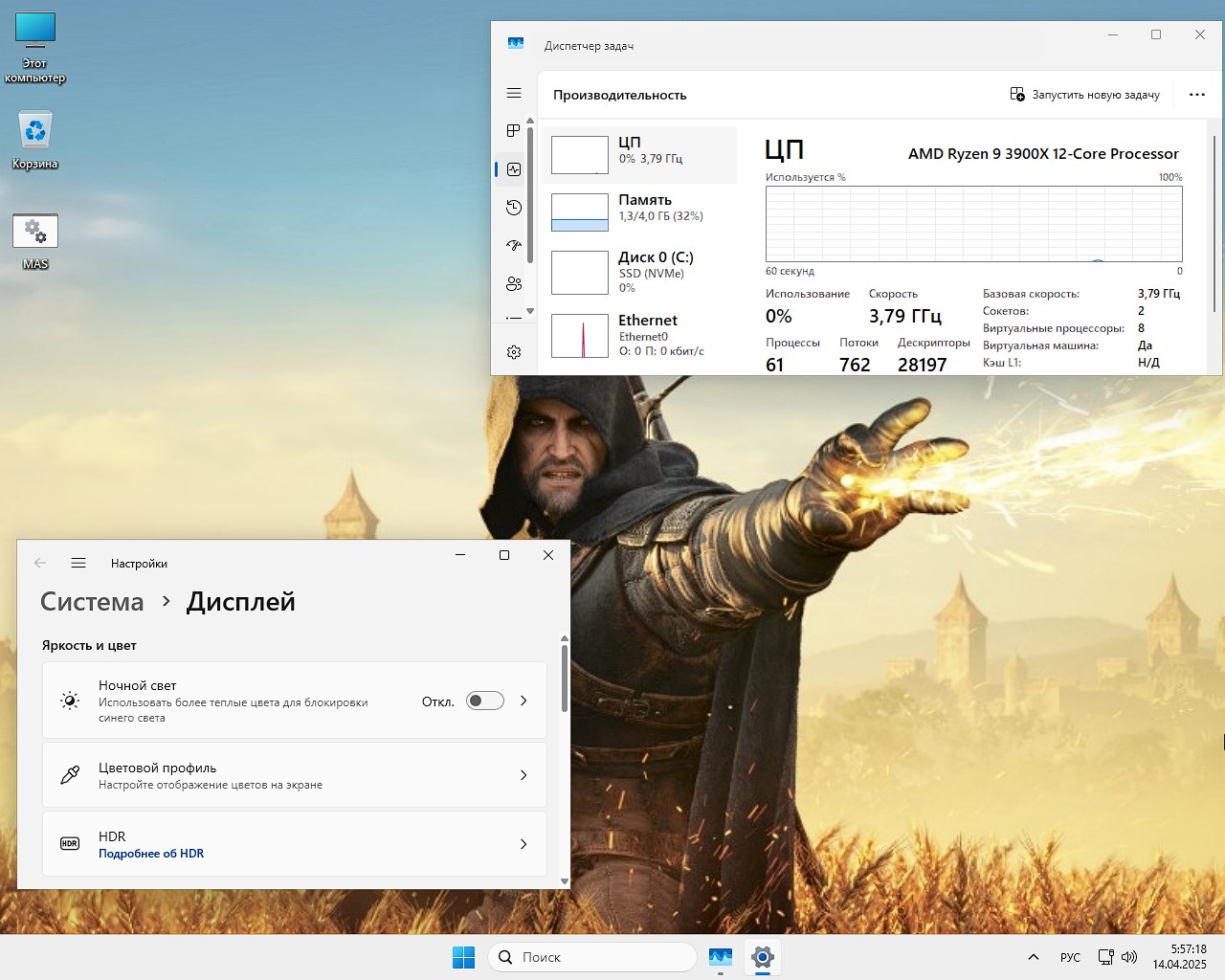
Task: Select the Диск 0 (C:) performance item
Action: click(639, 272)
